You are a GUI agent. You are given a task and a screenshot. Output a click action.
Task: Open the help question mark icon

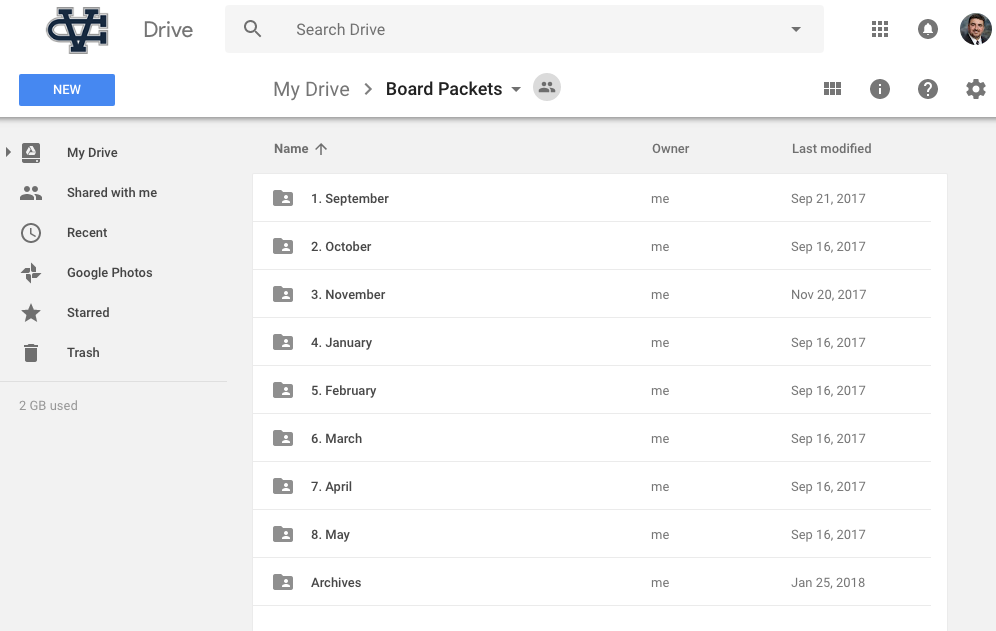pos(928,89)
